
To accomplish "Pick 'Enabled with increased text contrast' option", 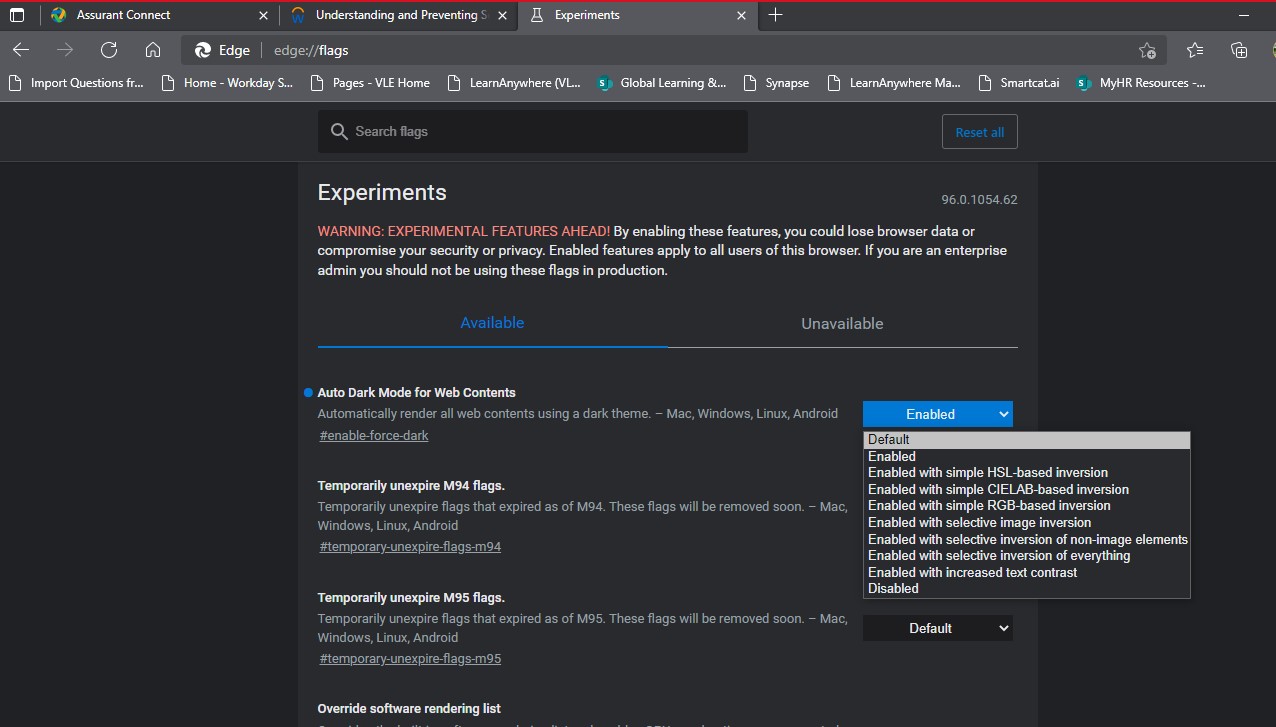I will (x=972, y=572).
